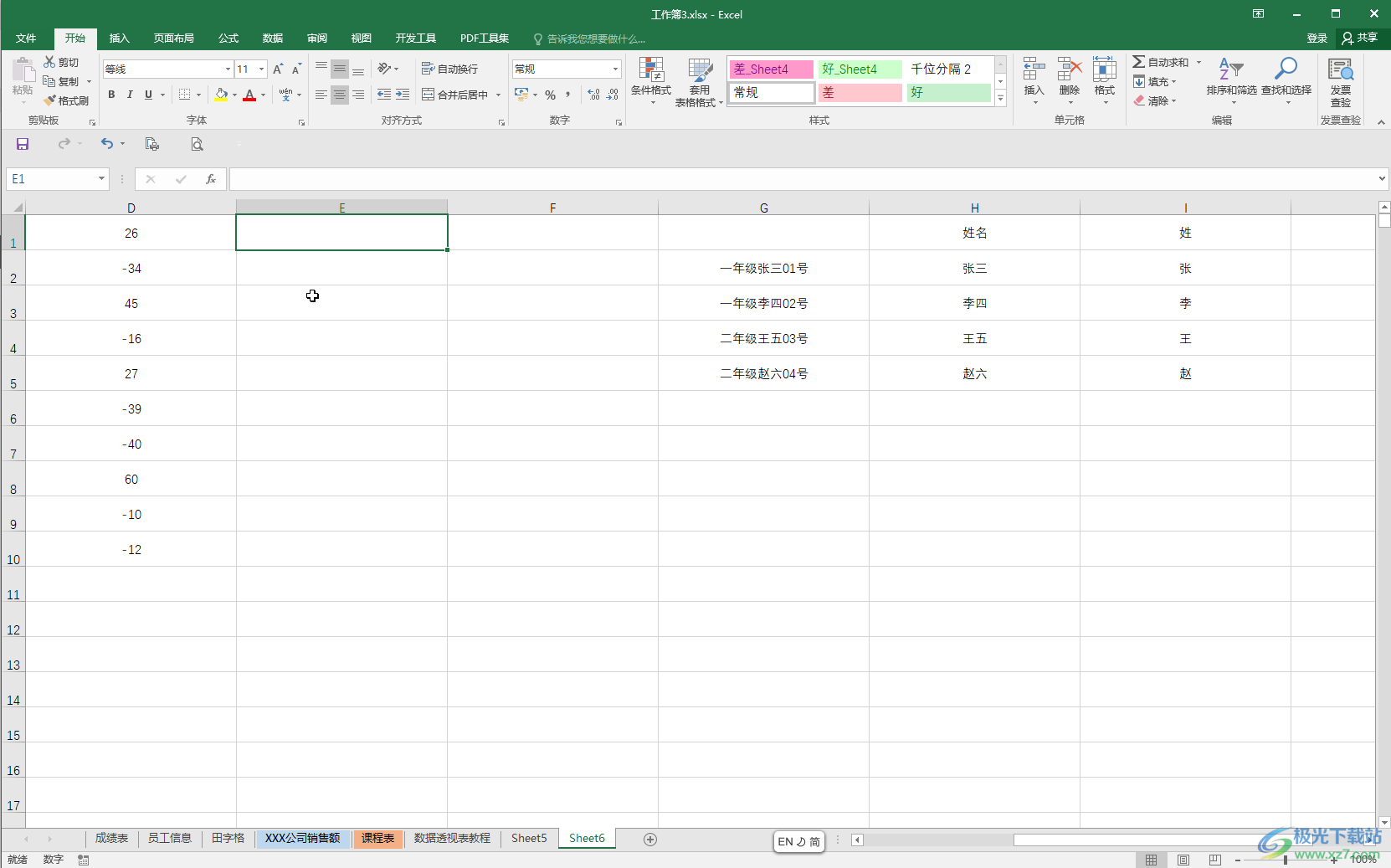Expand the formula bar
1391x868 pixels.
click(x=1382, y=178)
